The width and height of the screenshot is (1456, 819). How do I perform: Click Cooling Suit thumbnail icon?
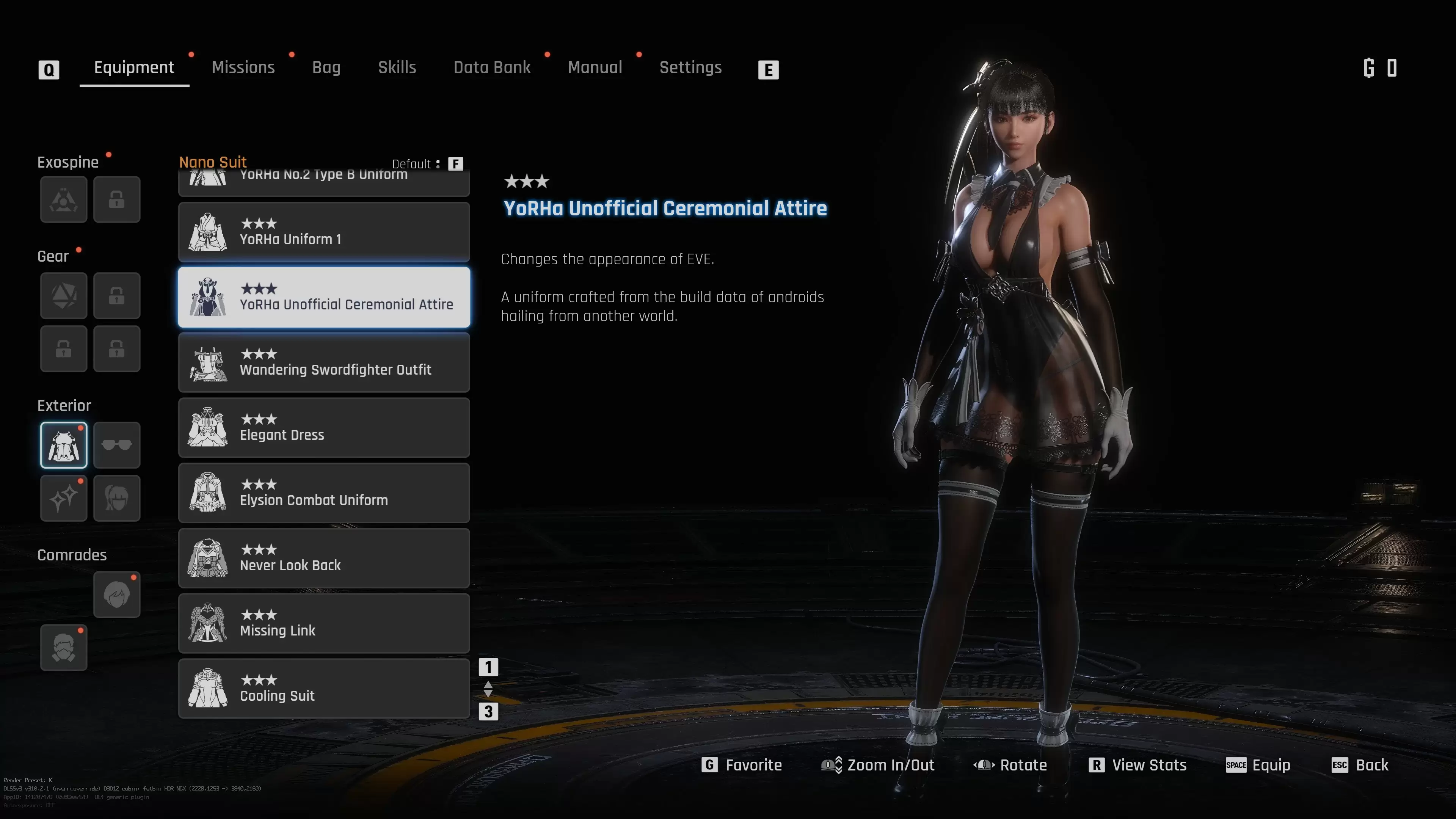(207, 688)
